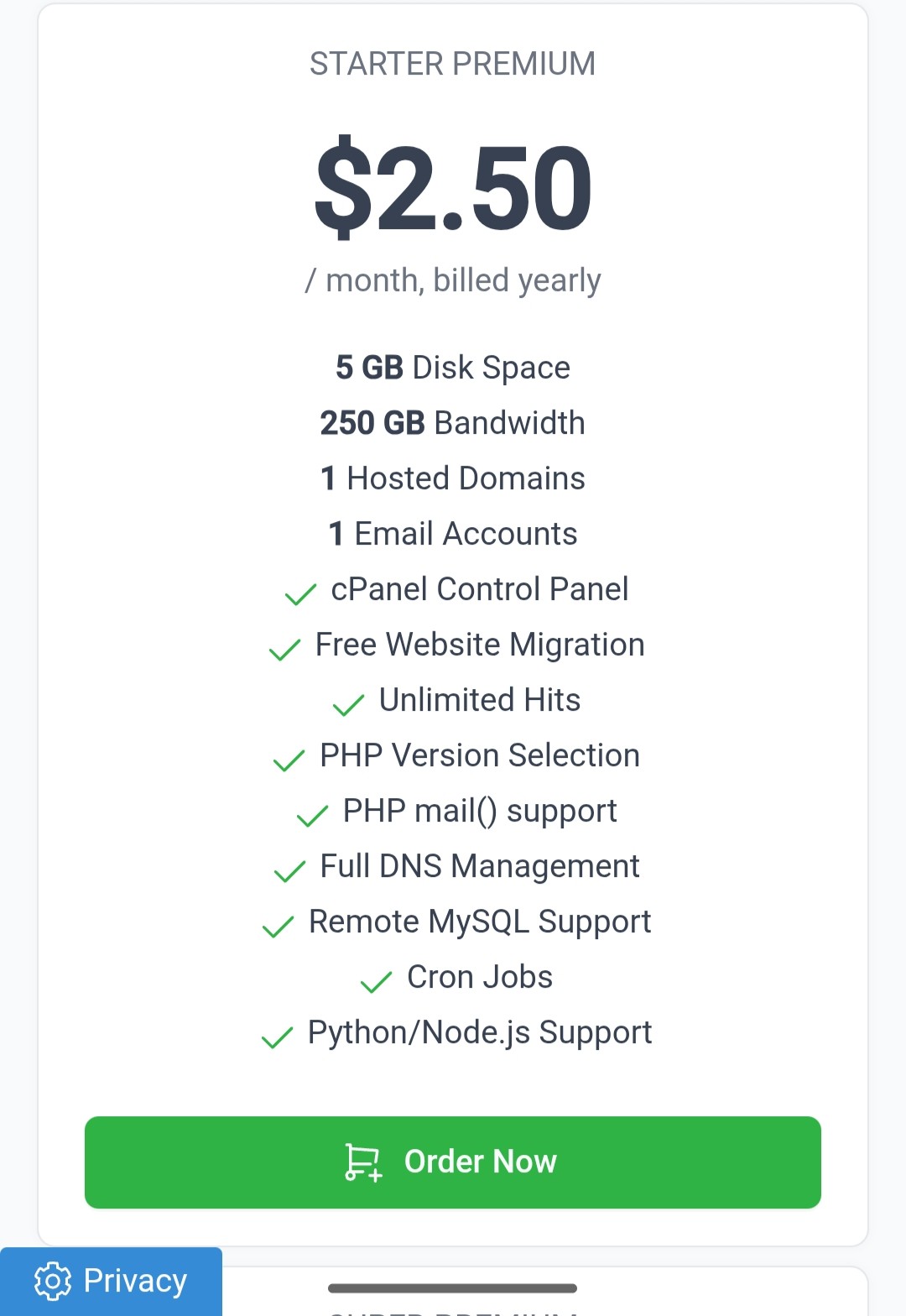906x1316 pixels.
Task: Tap the $2.50 price text
Action: coord(453,188)
